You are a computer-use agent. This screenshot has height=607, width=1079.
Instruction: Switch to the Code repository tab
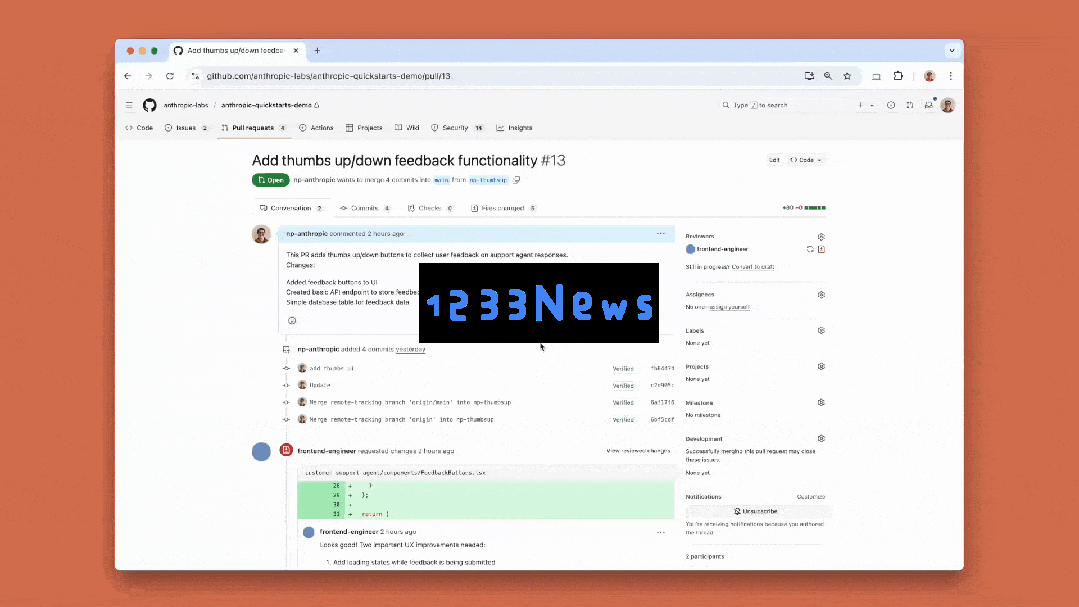point(139,128)
